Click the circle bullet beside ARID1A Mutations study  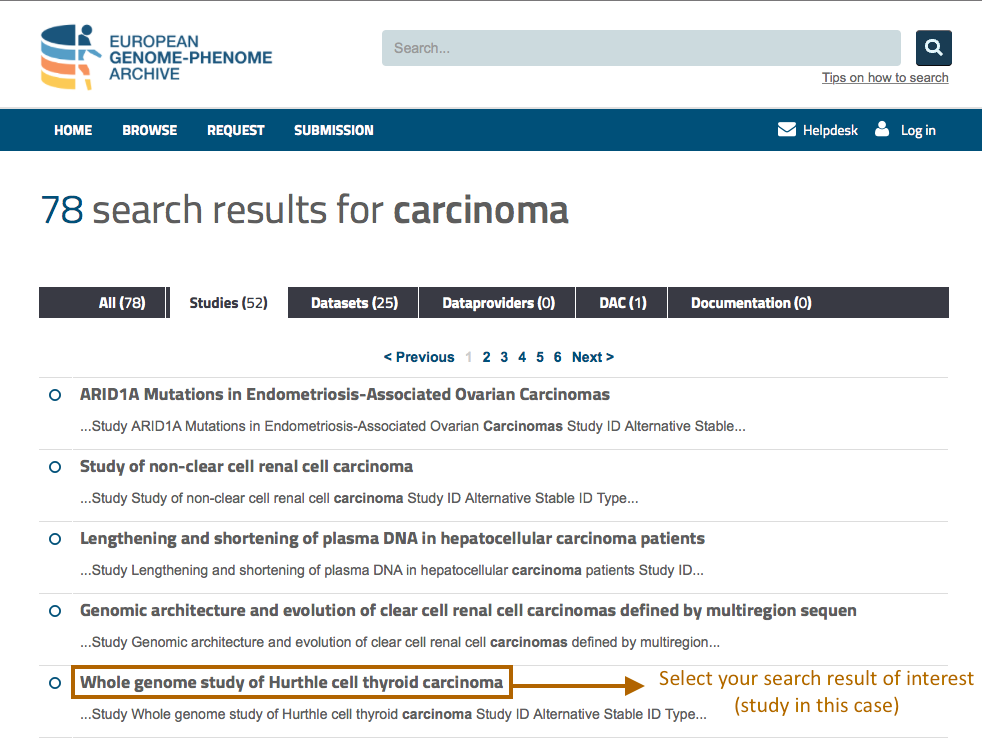click(55, 395)
